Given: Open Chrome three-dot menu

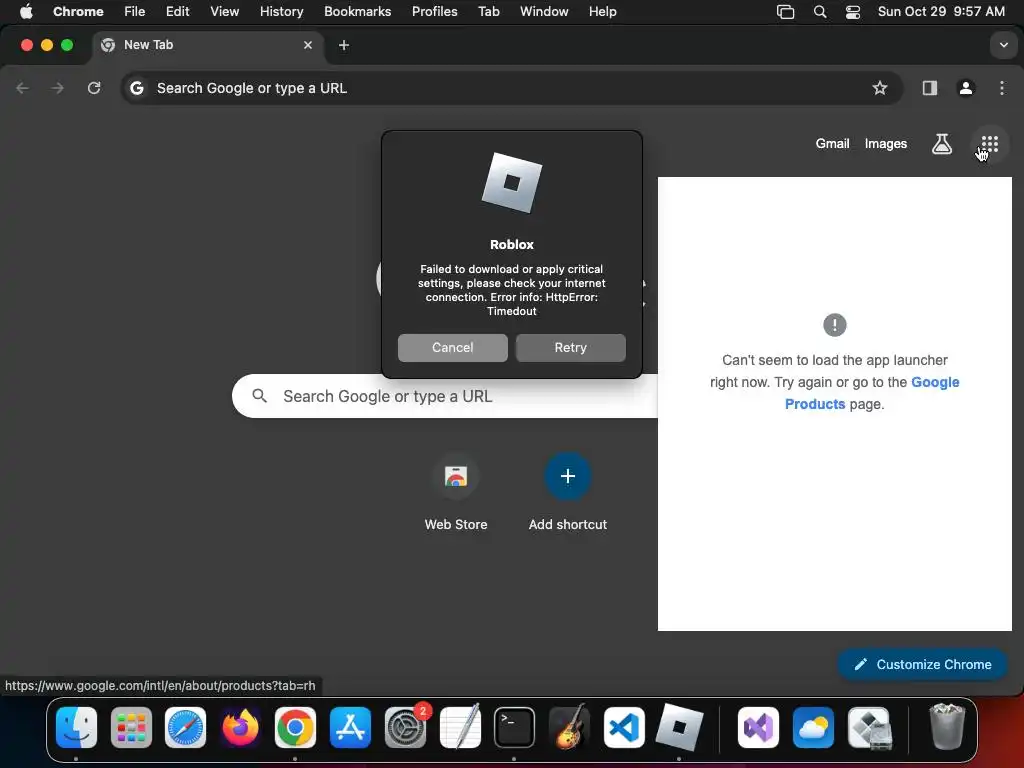Looking at the screenshot, I should 1001,88.
